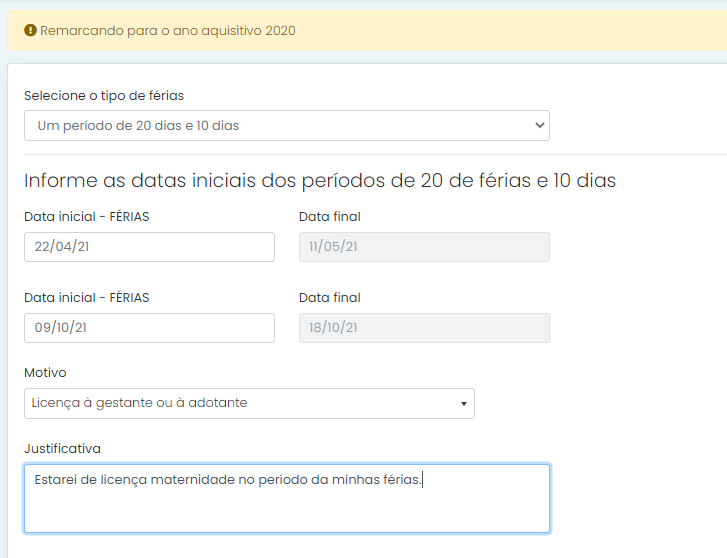727x558 pixels.
Task: Click the 'Informe as datas iniciais' heading
Action: tap(320, 180)
